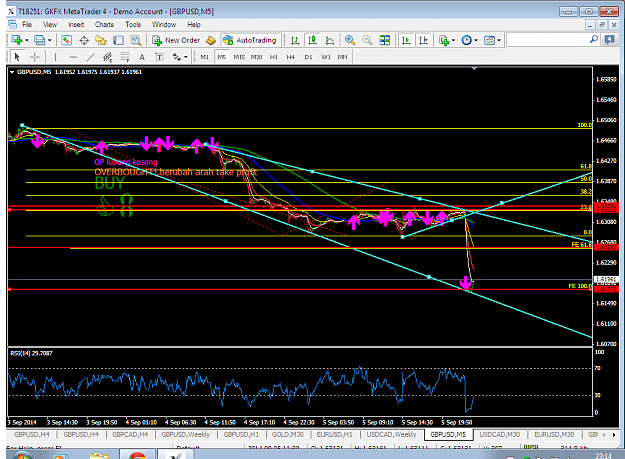Select the cursor arrow tool
This screenshot has width=625, height=459.
(x=17, y=57)
